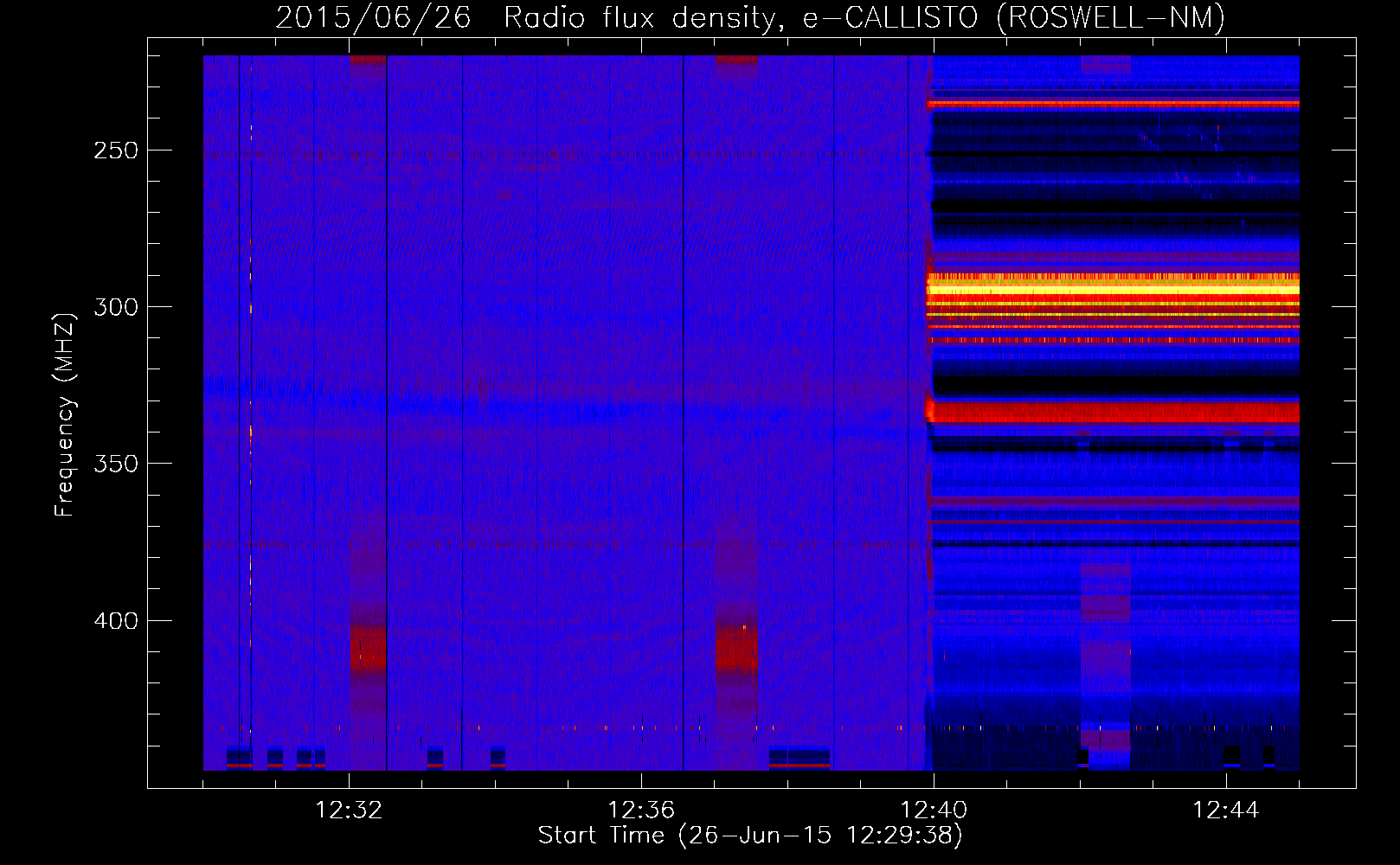This screenshot has height=865, width=1400.
Task: Click the '12:40' time axis label
Action: [934, 811]
